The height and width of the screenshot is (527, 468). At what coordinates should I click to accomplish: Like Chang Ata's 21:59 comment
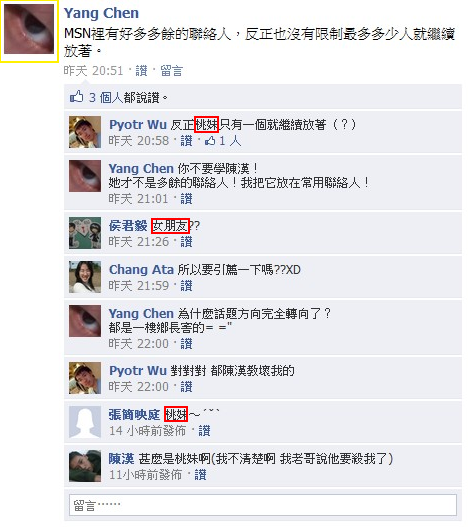coord(187,286)
